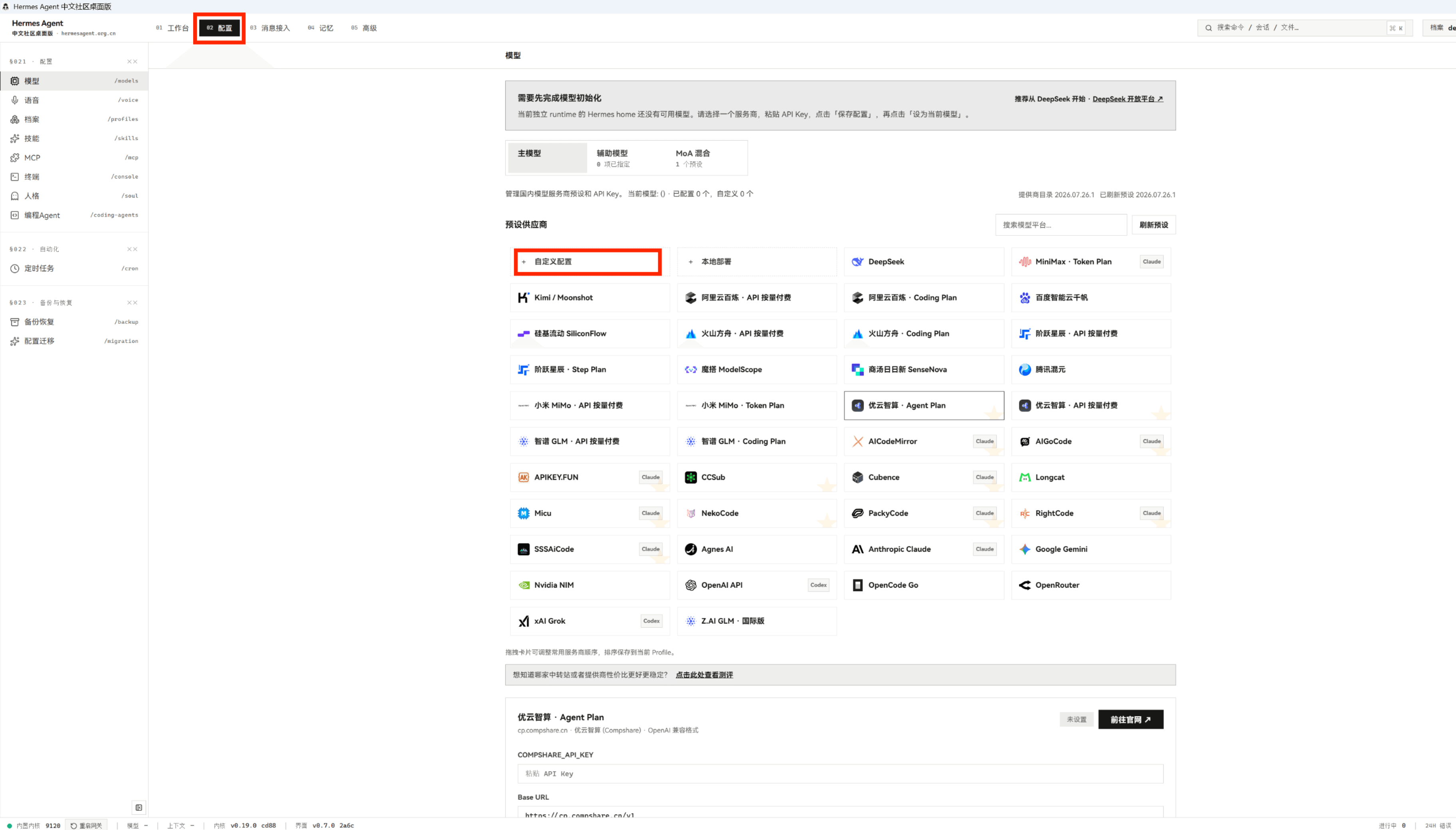Viewport: 1456px width, 830px height.
Task: Open the 模型 models sidebar item
Action: point(74,81)
